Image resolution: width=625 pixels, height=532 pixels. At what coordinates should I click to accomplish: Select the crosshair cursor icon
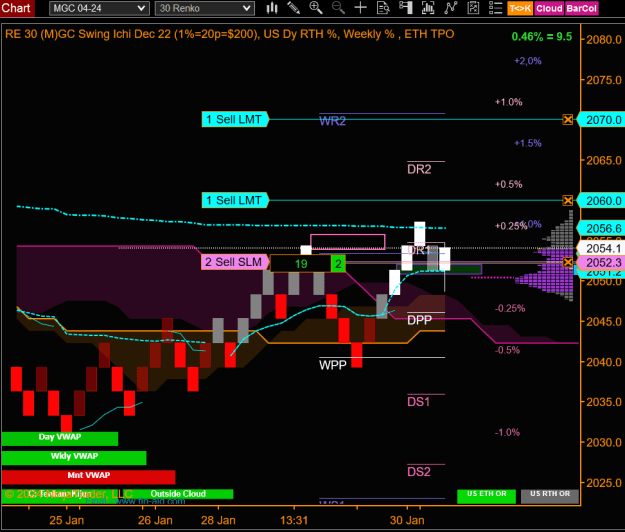click(360, 8)
